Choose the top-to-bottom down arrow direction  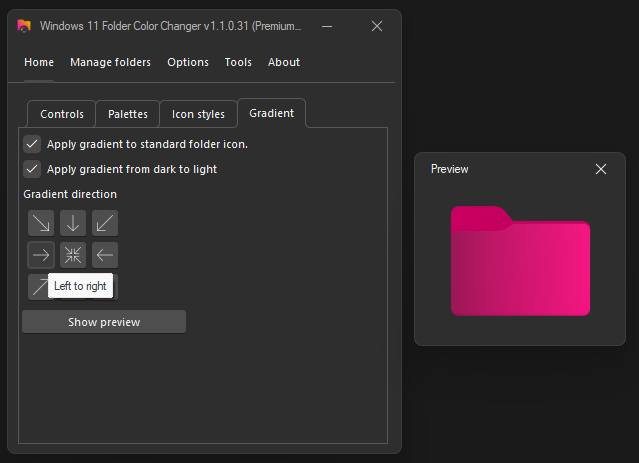pyautogui.click(x=73, y=223)
